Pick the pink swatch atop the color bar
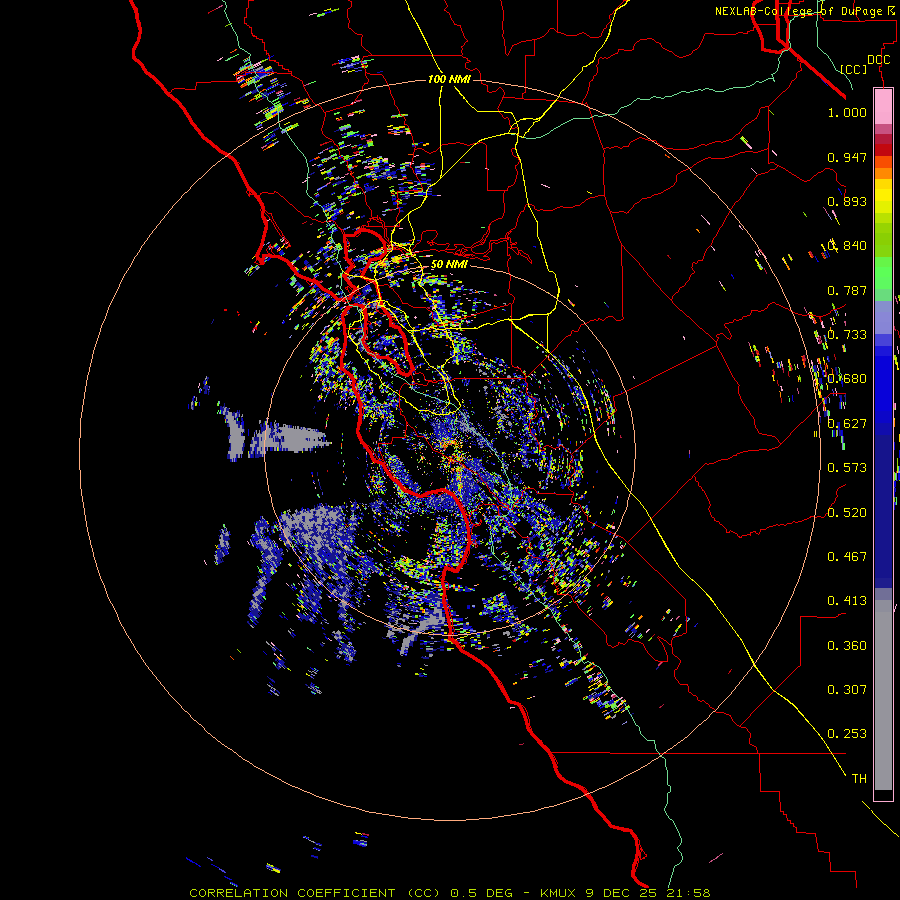 click(x=883, y=106)
